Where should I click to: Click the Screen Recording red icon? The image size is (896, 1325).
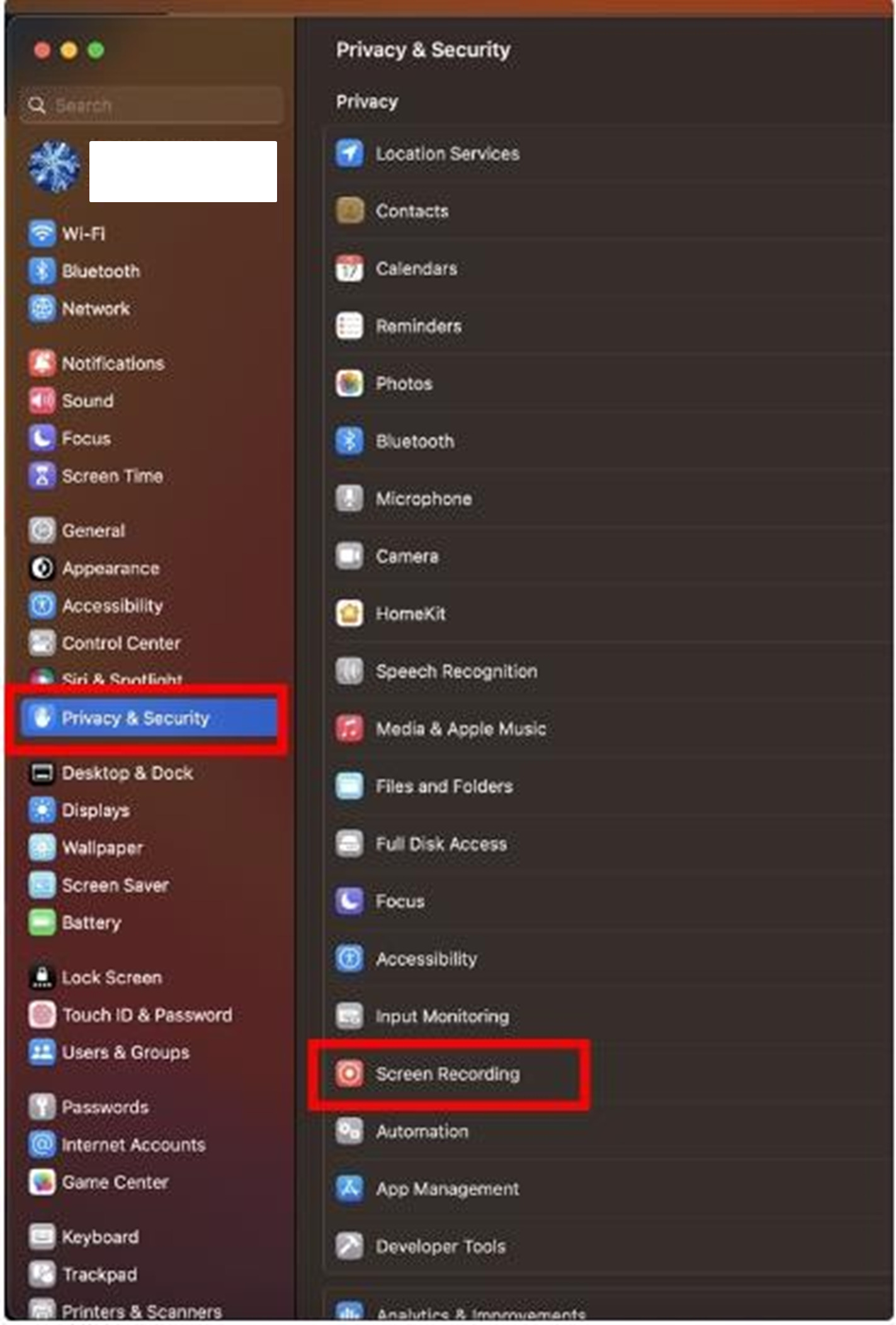[x=349, y=1073]
